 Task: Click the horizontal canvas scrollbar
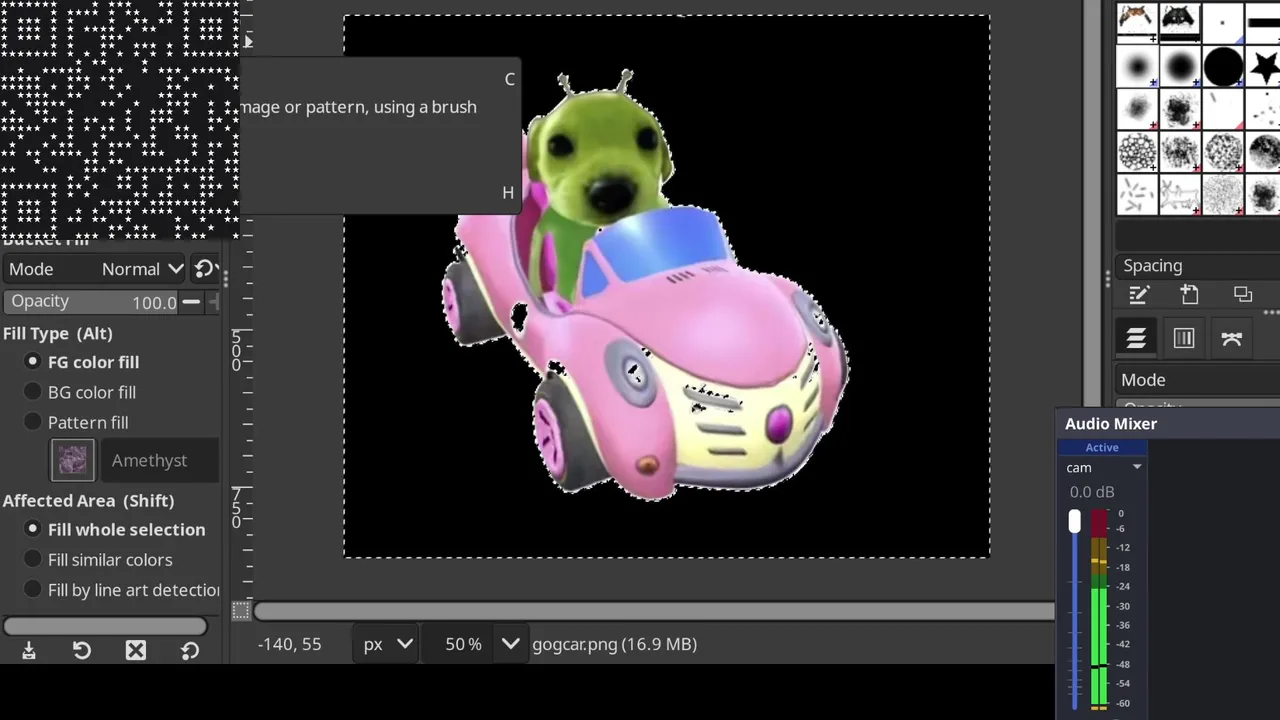(x=654, y=611)
